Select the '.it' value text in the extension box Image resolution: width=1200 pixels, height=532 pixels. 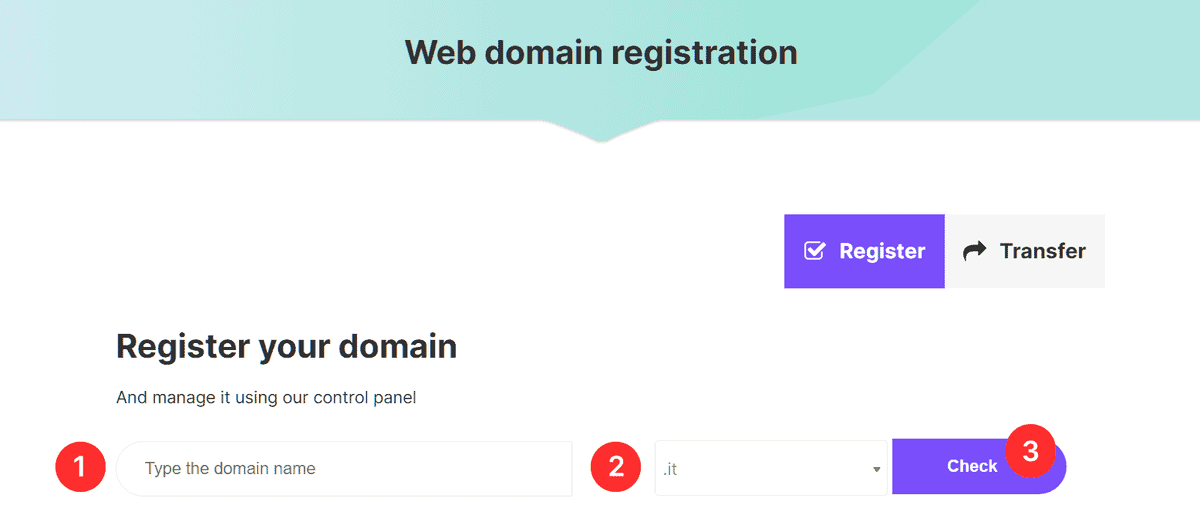(670, 468)
